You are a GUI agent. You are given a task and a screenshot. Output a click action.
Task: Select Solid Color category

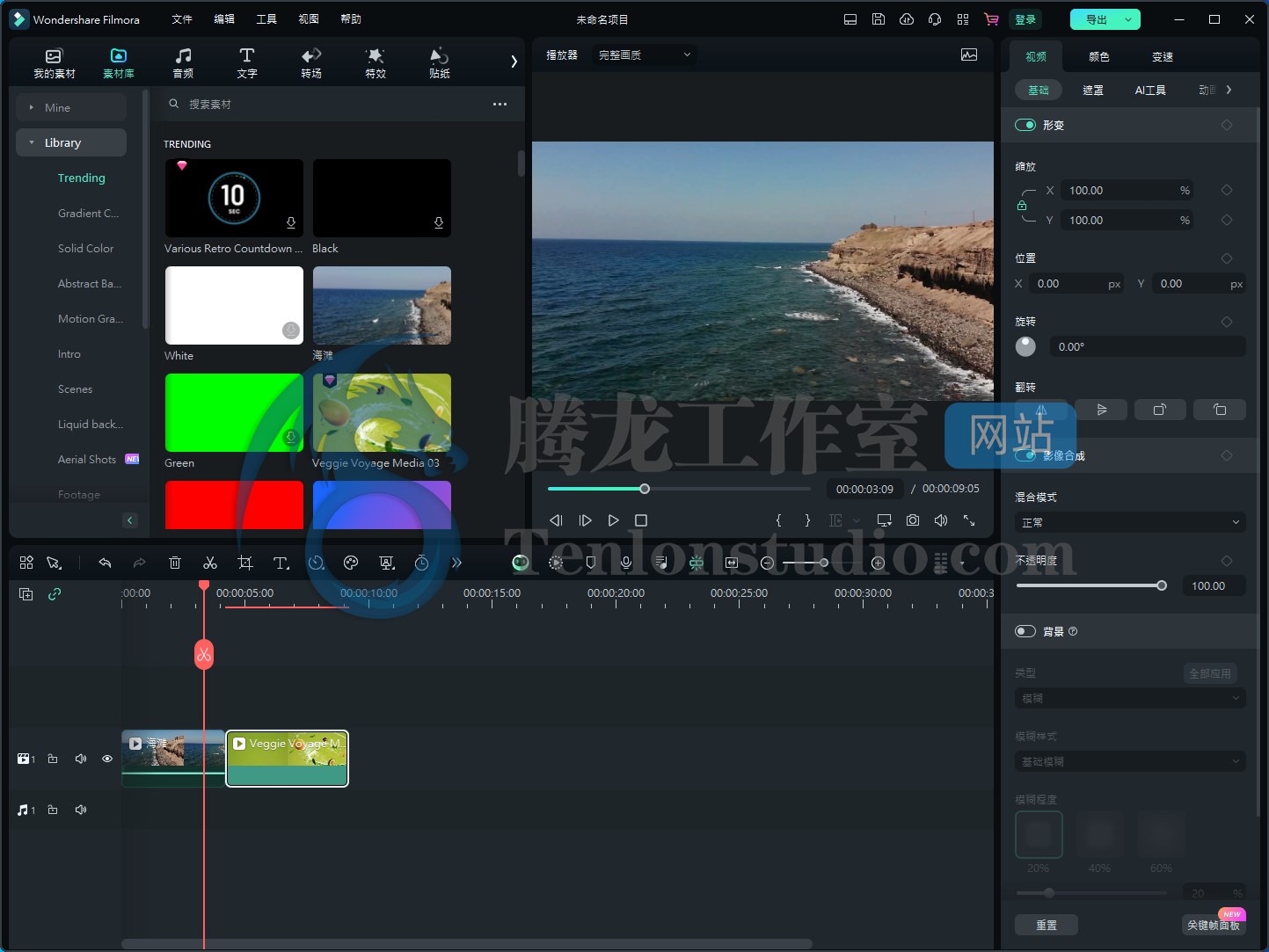coord(86,249)
